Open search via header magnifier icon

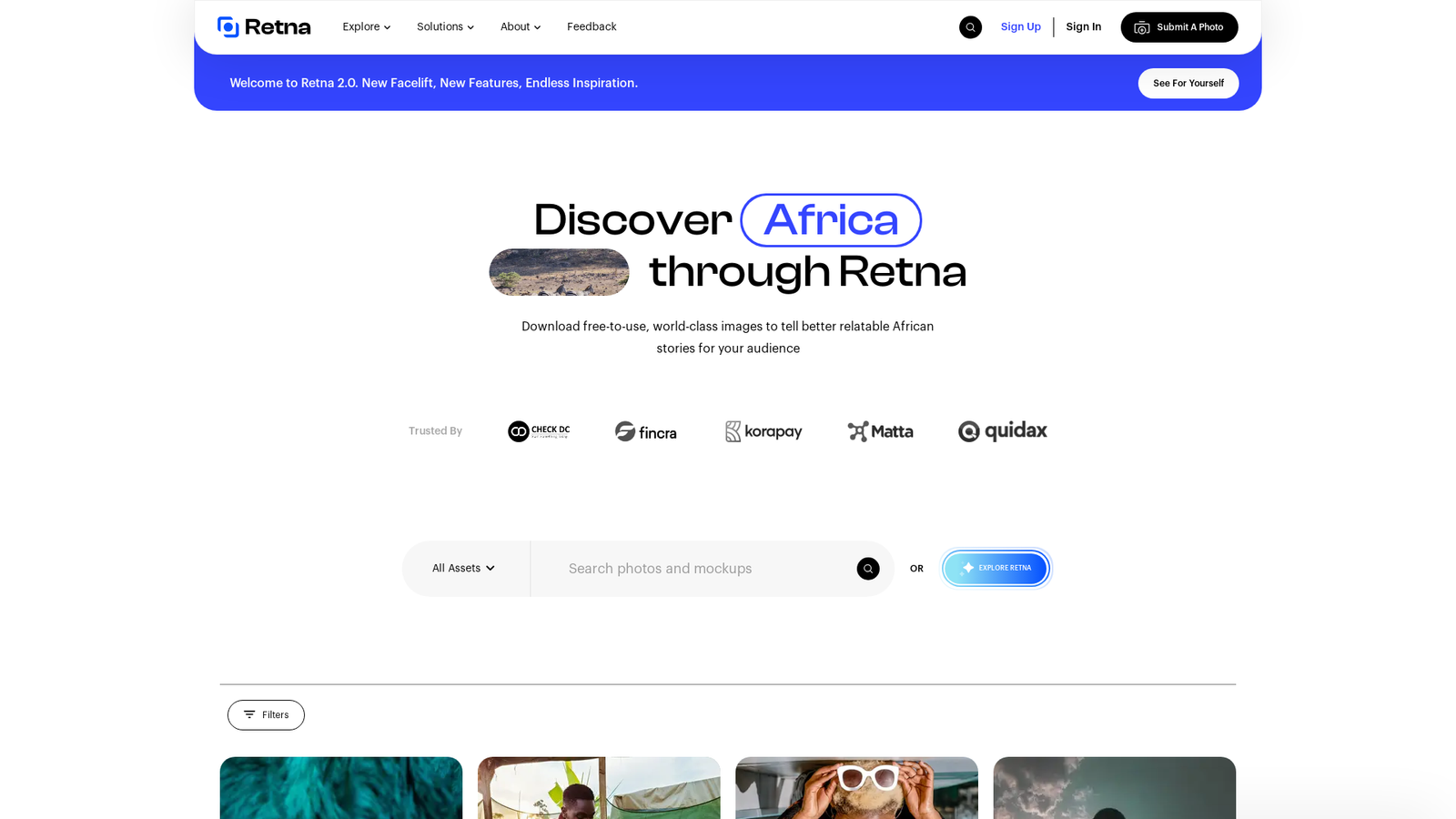click(970, 27)
